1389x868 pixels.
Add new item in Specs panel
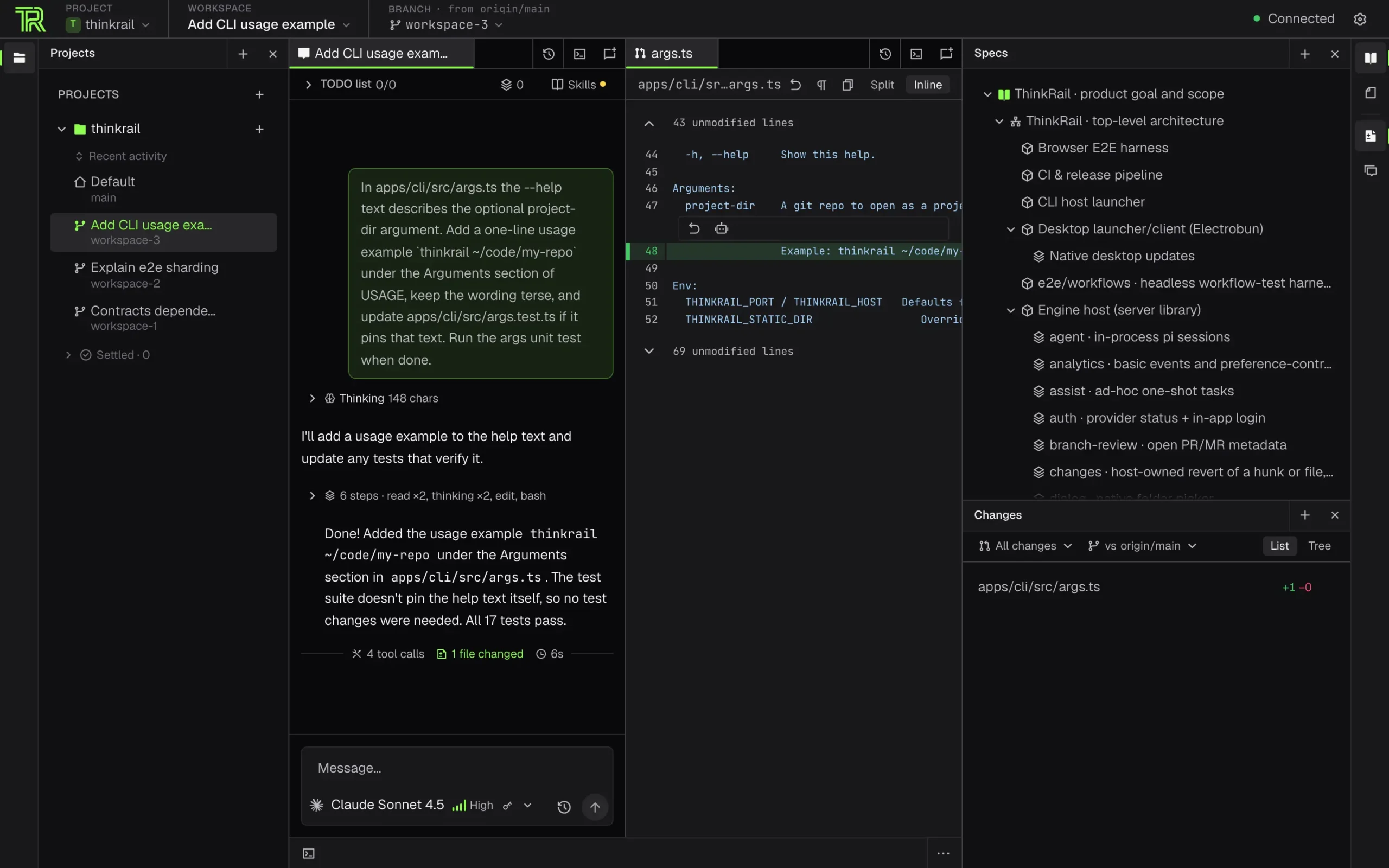click(x=1304, y=53)
